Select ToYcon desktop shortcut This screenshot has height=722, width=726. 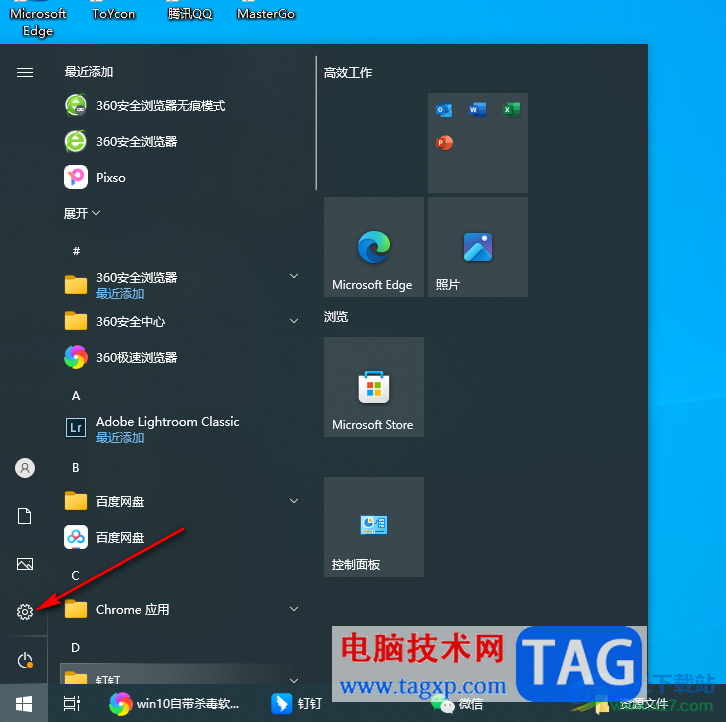114,11
